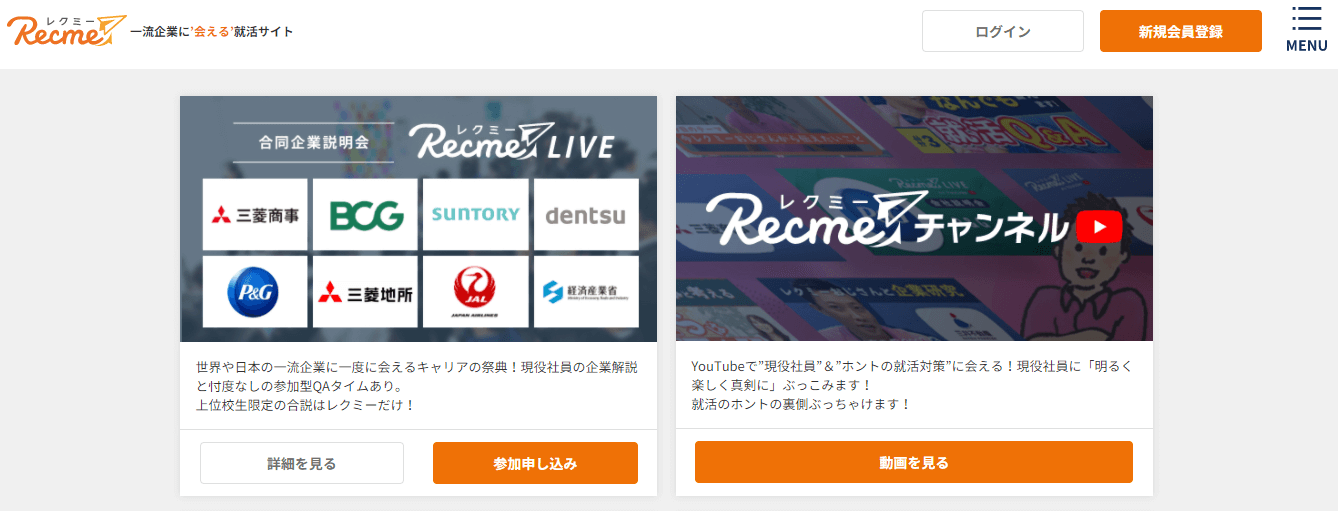Click the 合同企業説明会 label on banner
This screenshot has height=511, width=1338.
point(313,142)
